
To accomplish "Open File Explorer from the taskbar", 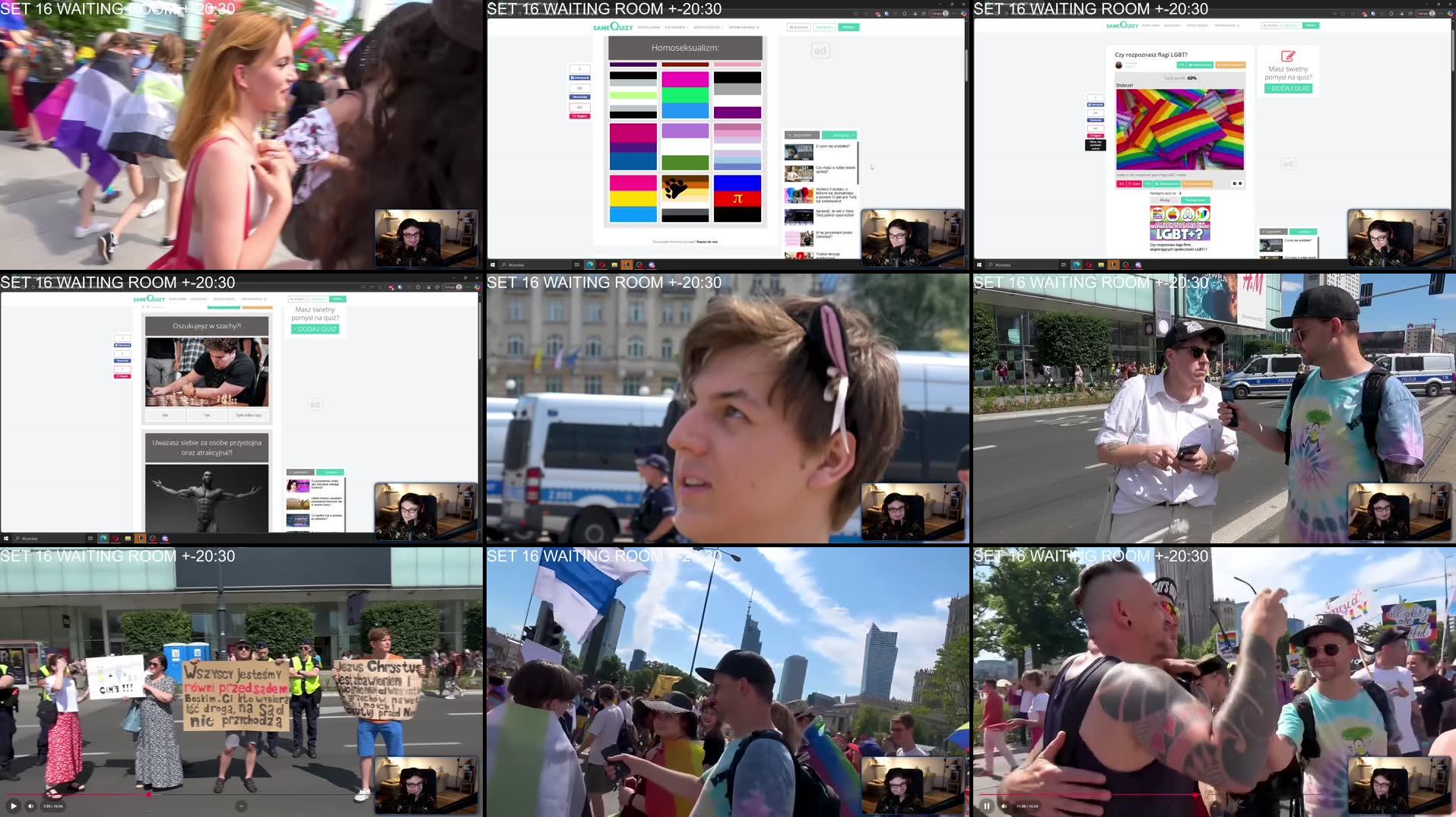I will point(128,538).
